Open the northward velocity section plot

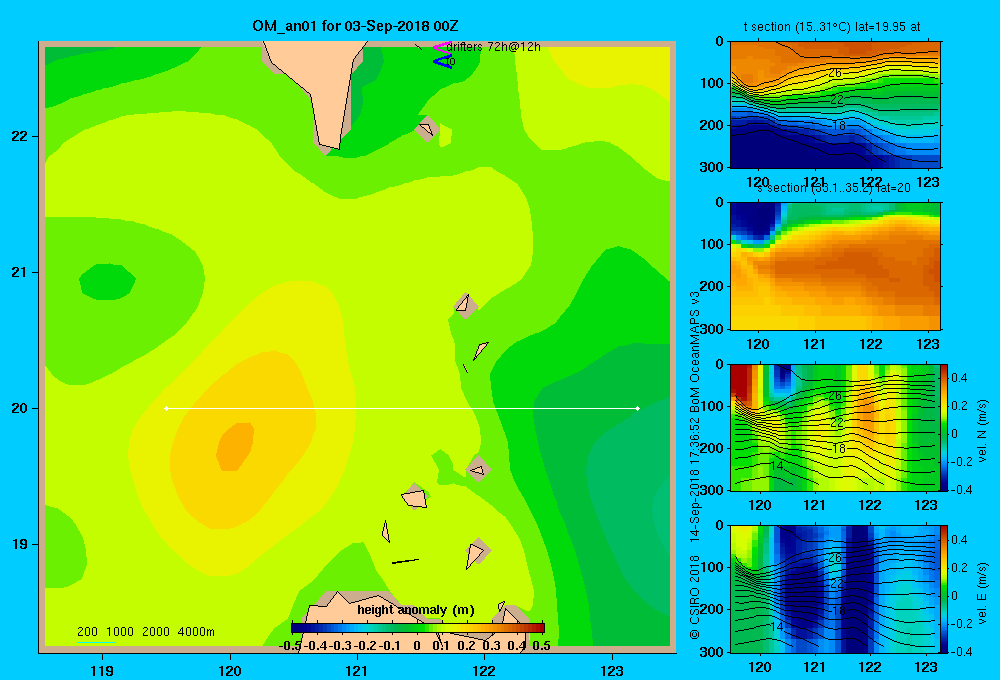click(x=835, y=427)
